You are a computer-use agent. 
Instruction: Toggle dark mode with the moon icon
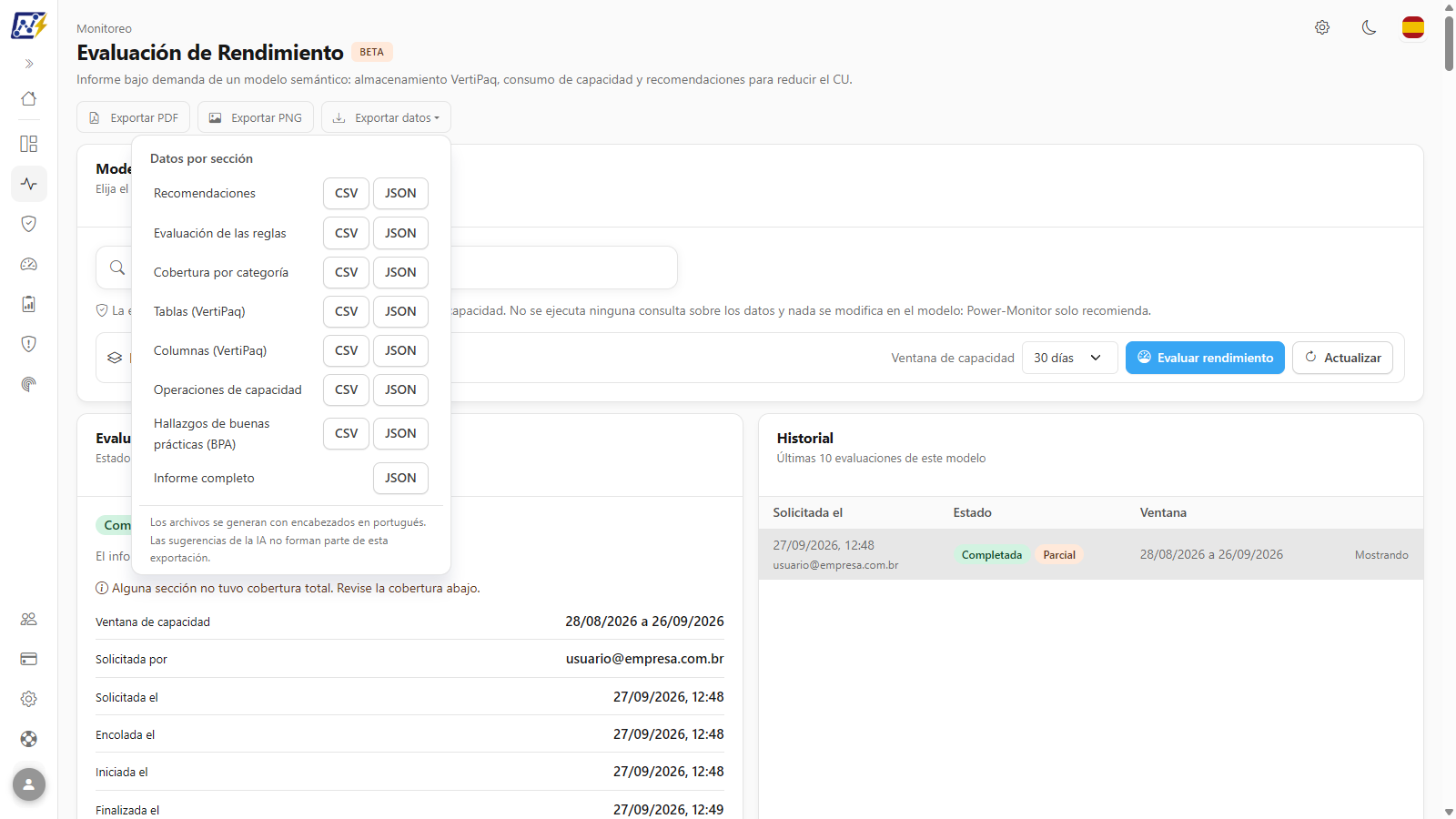pos(1369,27)
